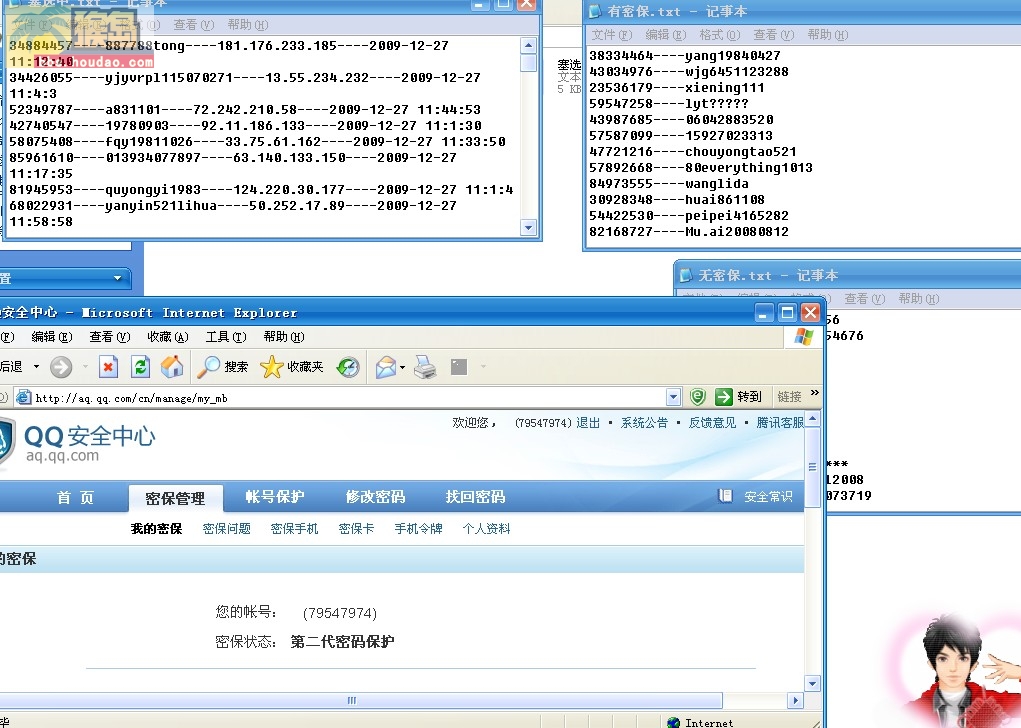The height and width of the screenshot is (728, 1021).
Task: Open the 密保手机 sub-link
Action: tap(294, 529)
